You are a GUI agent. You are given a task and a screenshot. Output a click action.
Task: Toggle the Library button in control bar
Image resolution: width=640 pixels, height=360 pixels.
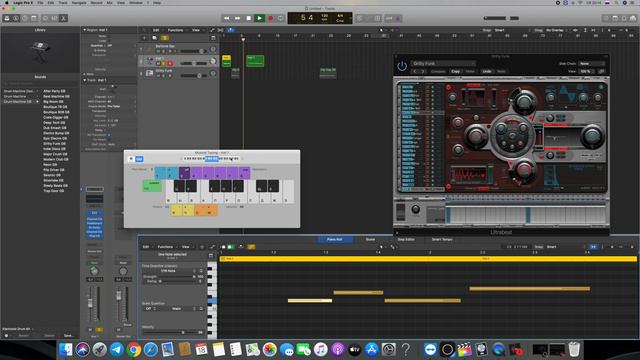pyautogui.click(x=7, y=18)
